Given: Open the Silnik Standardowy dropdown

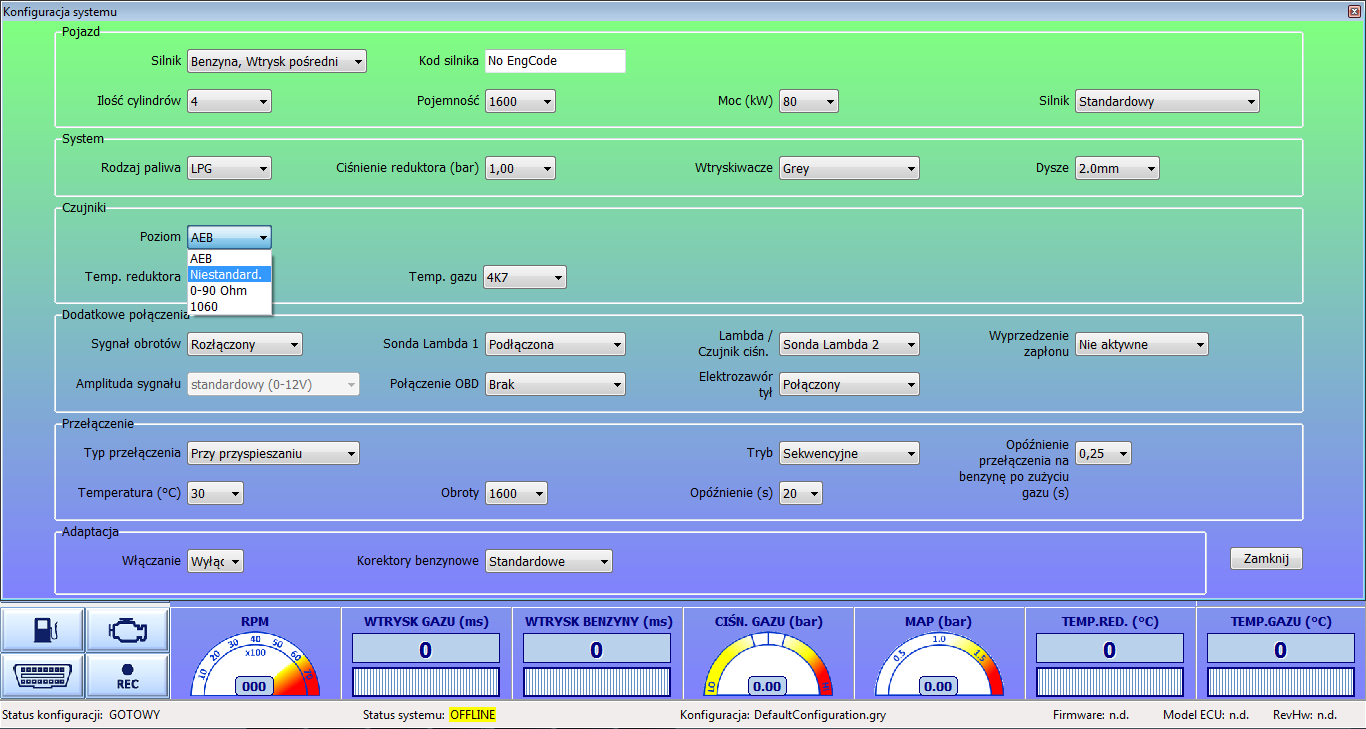Looking at the screenshot, I should tap(1168, 101).
